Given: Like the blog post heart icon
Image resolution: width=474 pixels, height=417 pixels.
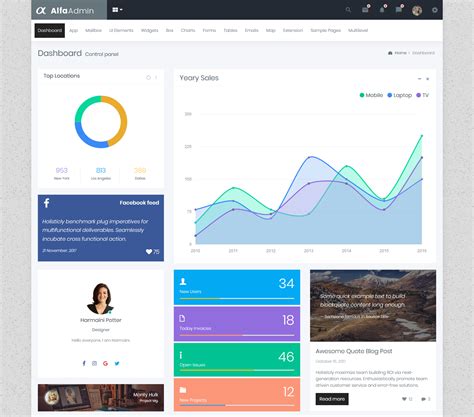Looking at the screenshot, I should [404, 399].
